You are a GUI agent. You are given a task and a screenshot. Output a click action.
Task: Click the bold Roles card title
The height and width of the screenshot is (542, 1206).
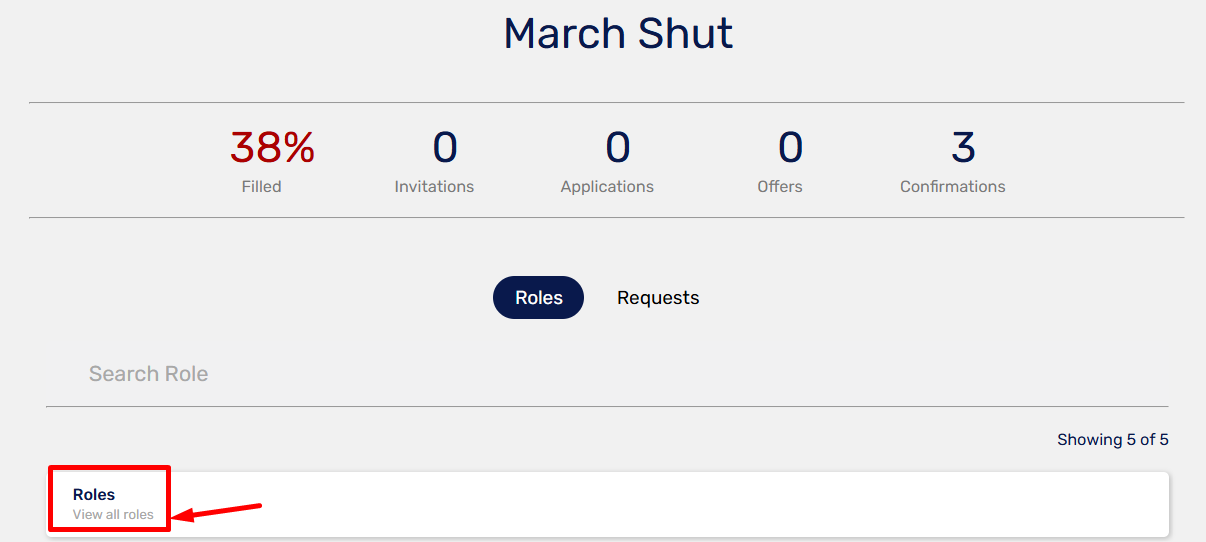coord(94,494)
